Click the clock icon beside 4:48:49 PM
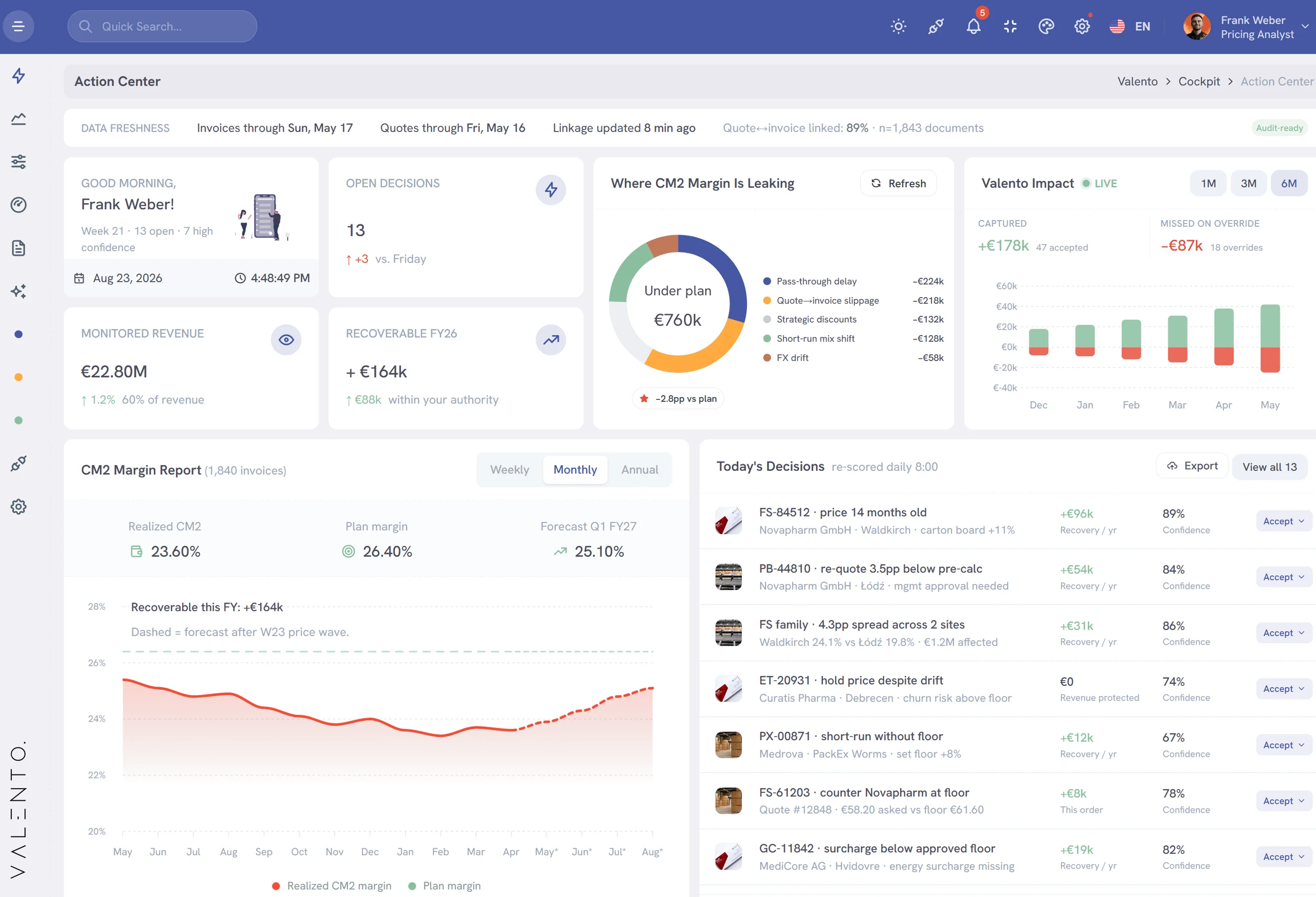 [x=240, y=278]
